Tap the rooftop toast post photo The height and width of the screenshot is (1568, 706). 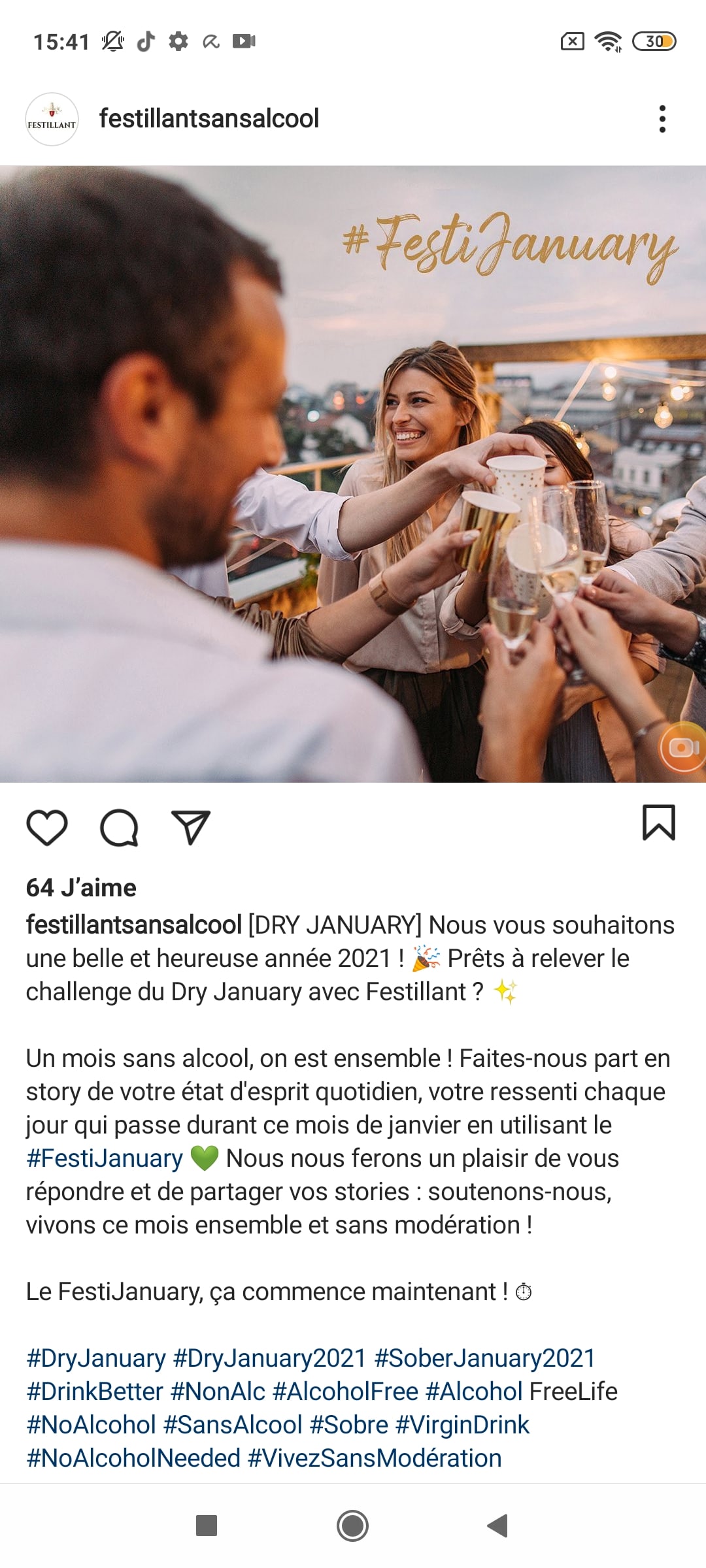pos(353,474)
